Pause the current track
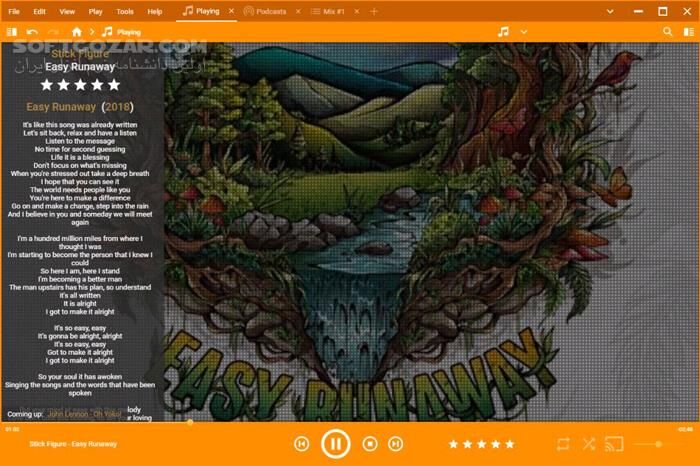The width and height of the screenshot is (700, 466). tap(335, 443)
